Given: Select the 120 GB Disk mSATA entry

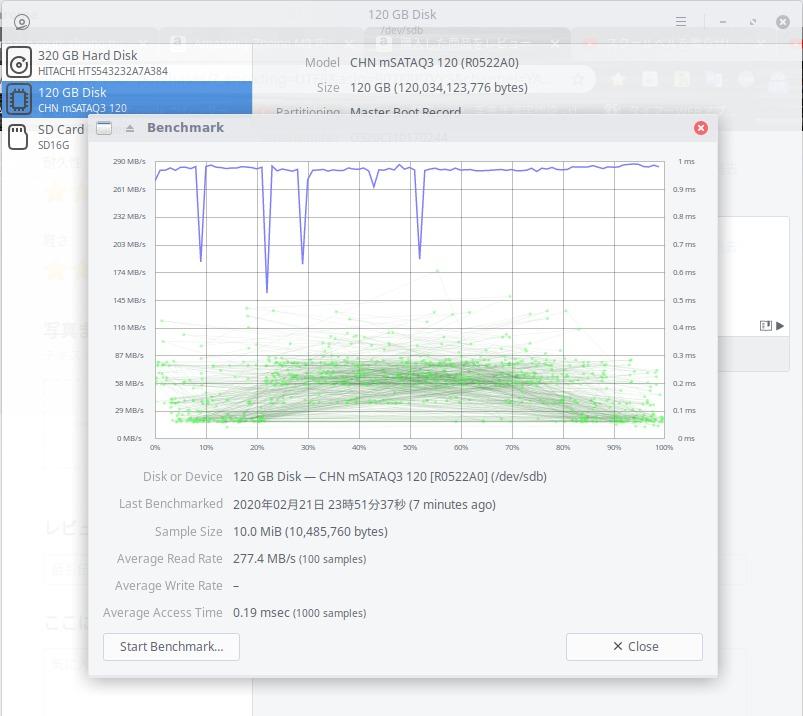Looking at the screenshot, I should pos(127,99).
